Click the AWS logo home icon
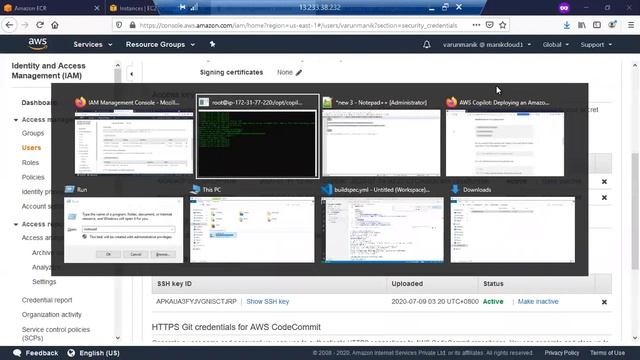This screenshot has height=360, width=640. point(38,44)
